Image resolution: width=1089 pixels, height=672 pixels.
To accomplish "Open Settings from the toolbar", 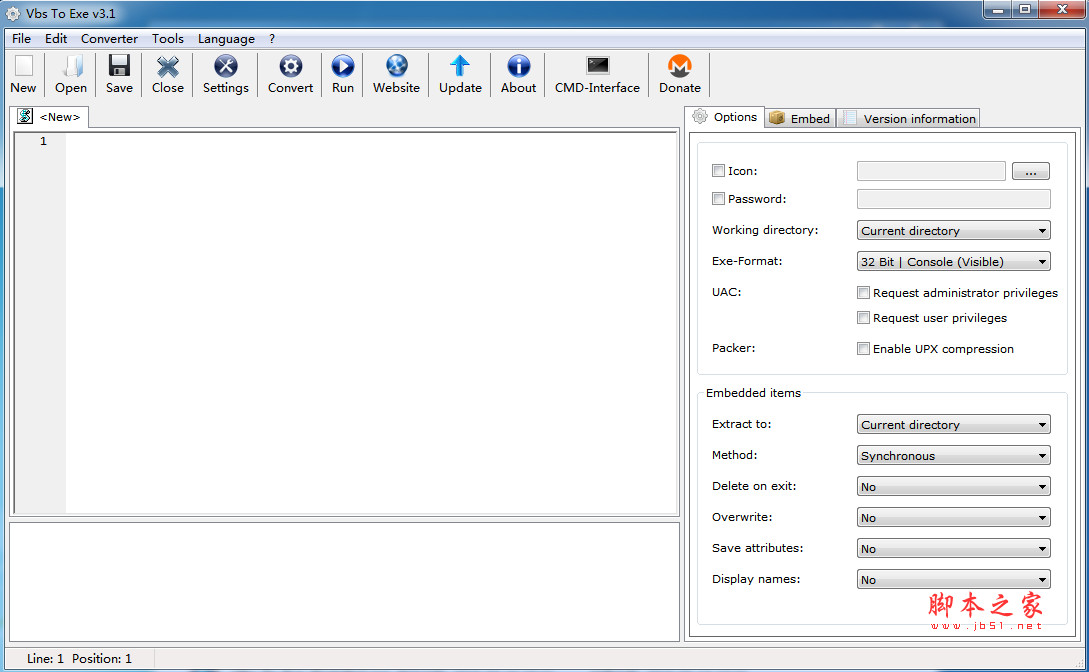I will coord(226,67).
